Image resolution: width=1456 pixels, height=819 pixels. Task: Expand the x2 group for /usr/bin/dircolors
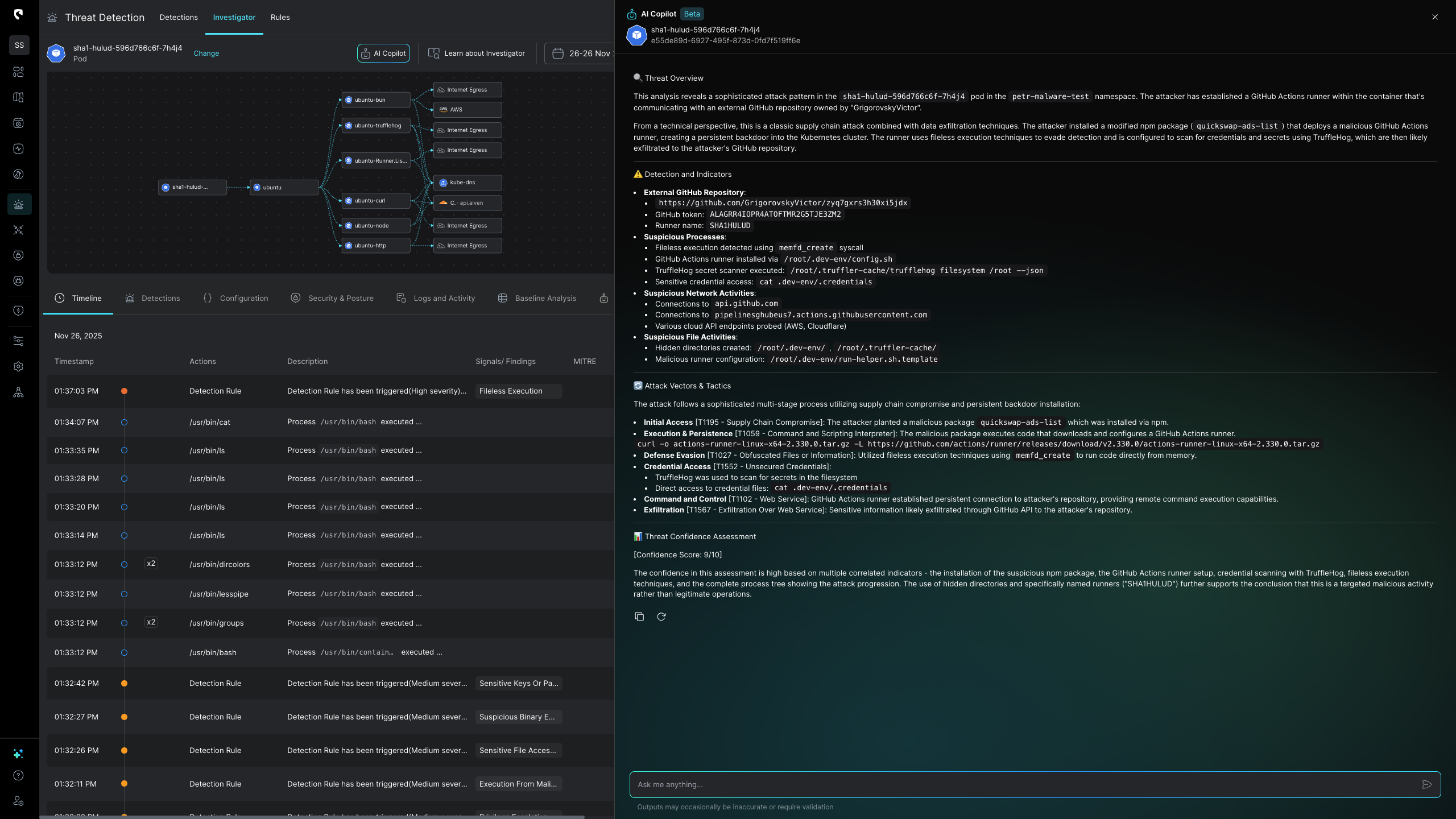click(x=151, y=564)
